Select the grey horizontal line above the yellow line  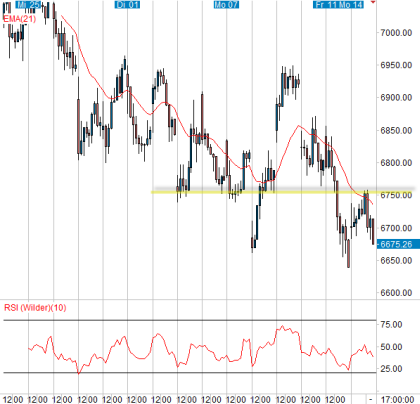point(284,189)
